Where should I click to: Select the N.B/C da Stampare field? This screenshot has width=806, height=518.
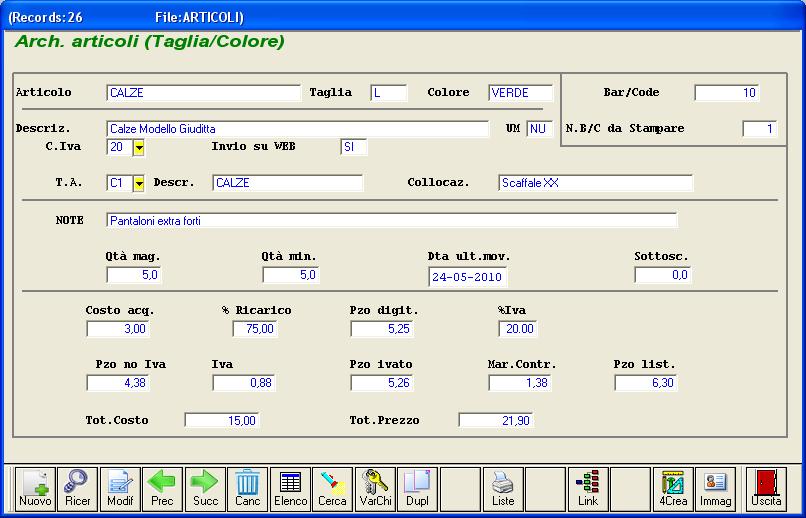pyautogui.click(x=760, y=129)
